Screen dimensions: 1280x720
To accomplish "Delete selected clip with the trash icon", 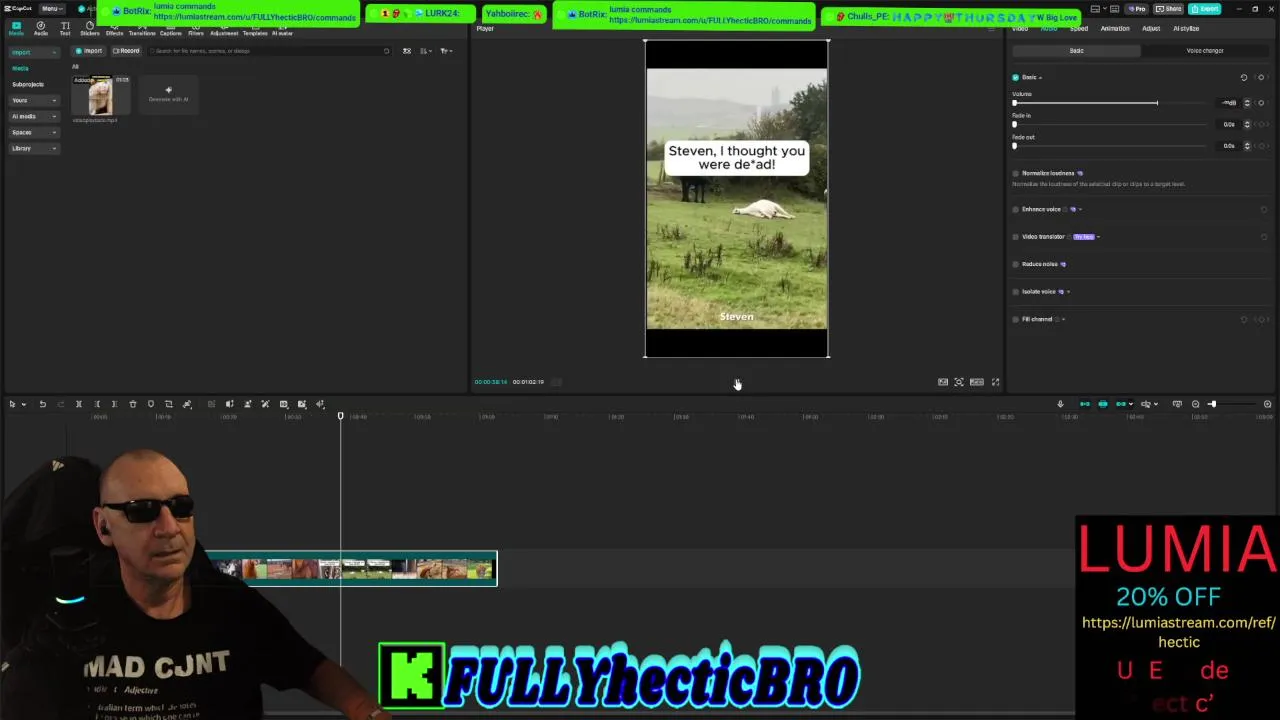I will point(133,404).
